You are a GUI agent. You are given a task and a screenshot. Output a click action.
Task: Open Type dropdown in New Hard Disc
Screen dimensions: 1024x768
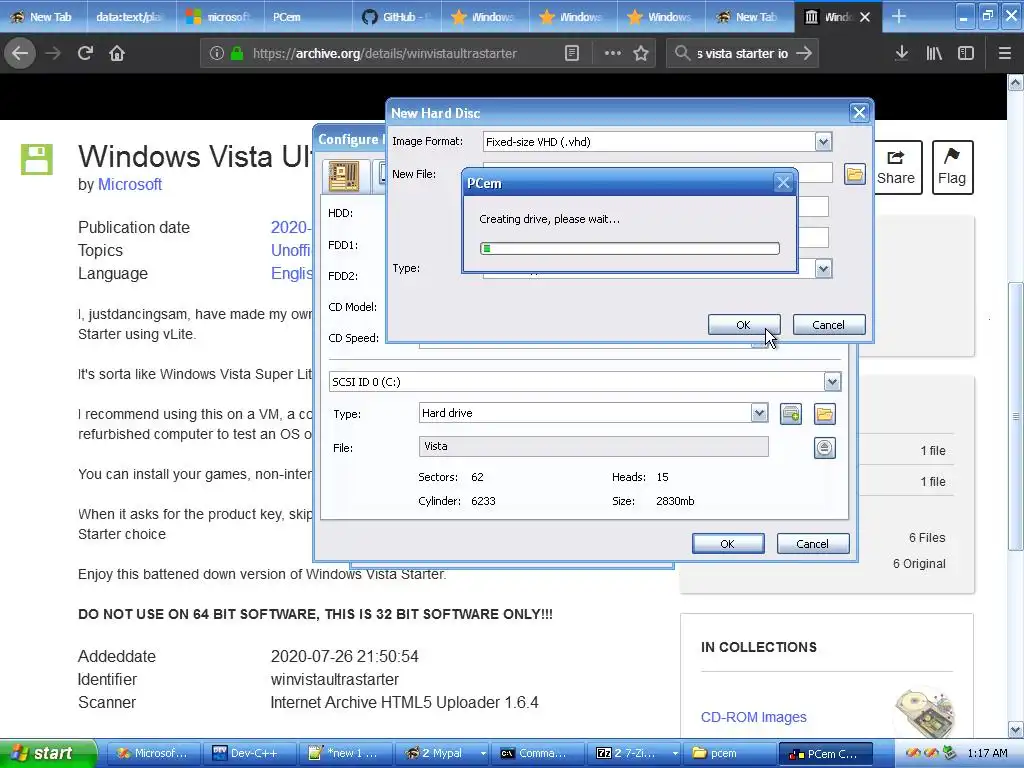[x=823, y=268]
